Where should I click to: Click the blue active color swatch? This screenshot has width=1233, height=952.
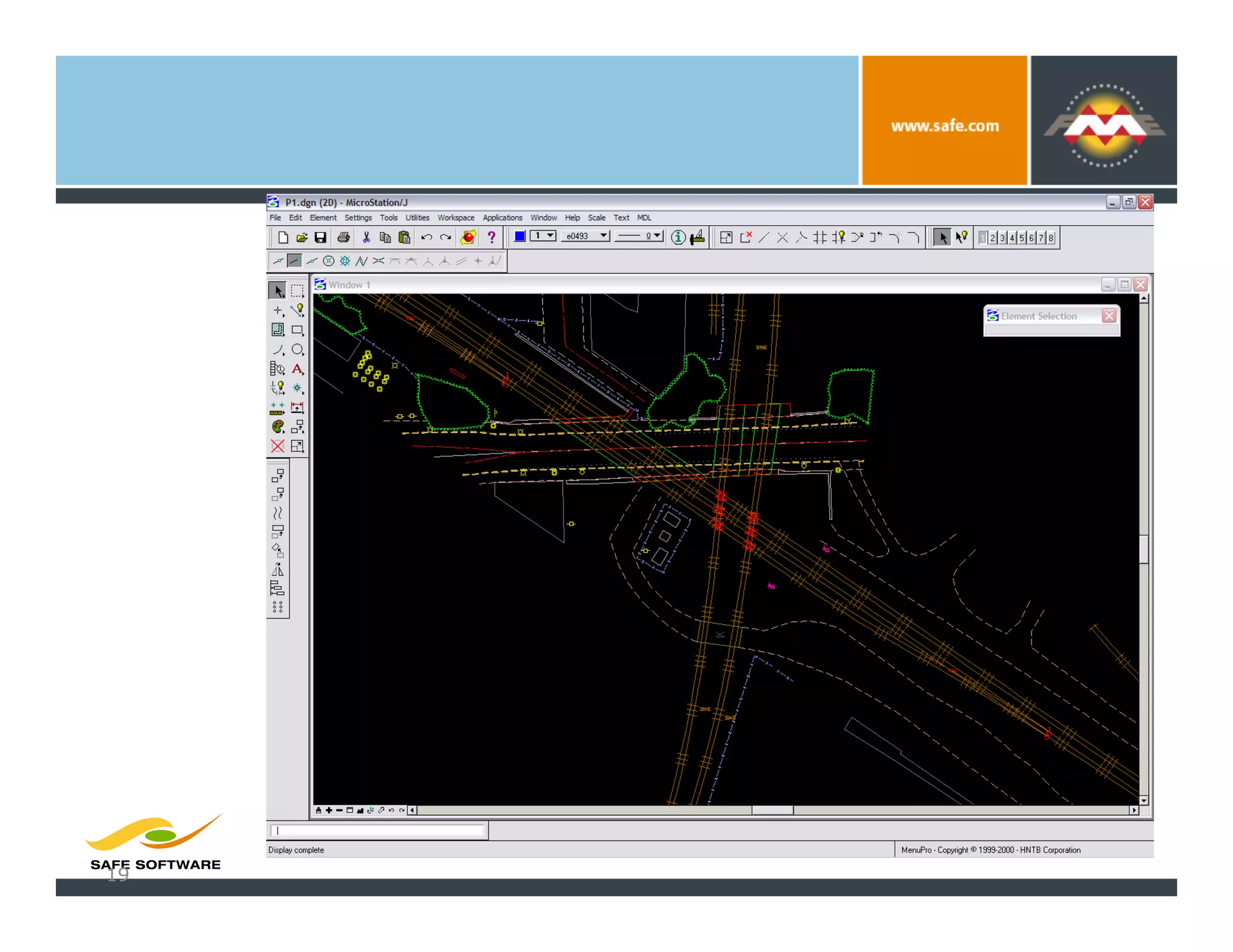click(x=520, y=236)
